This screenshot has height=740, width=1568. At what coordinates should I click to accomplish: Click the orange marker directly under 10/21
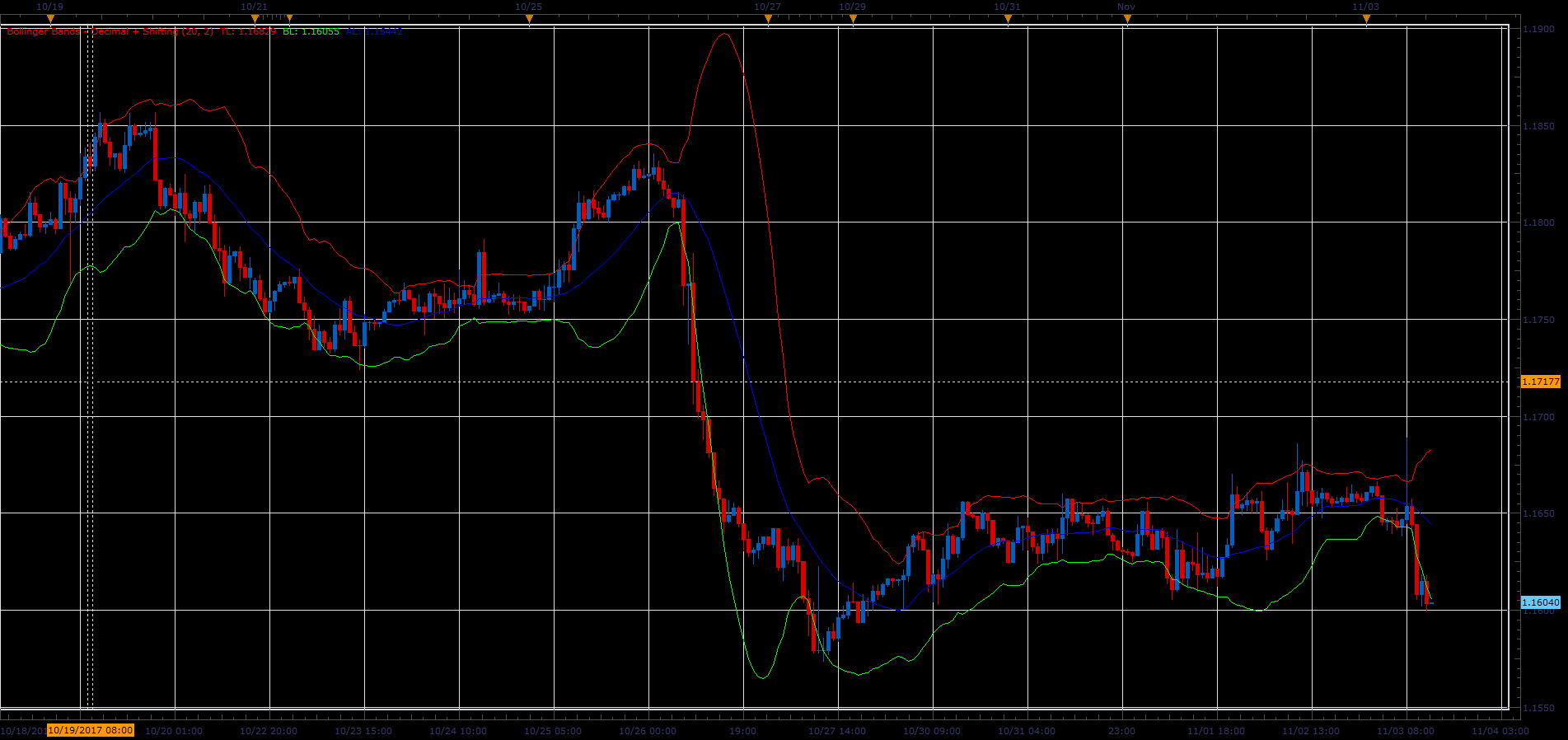(255, 17)
